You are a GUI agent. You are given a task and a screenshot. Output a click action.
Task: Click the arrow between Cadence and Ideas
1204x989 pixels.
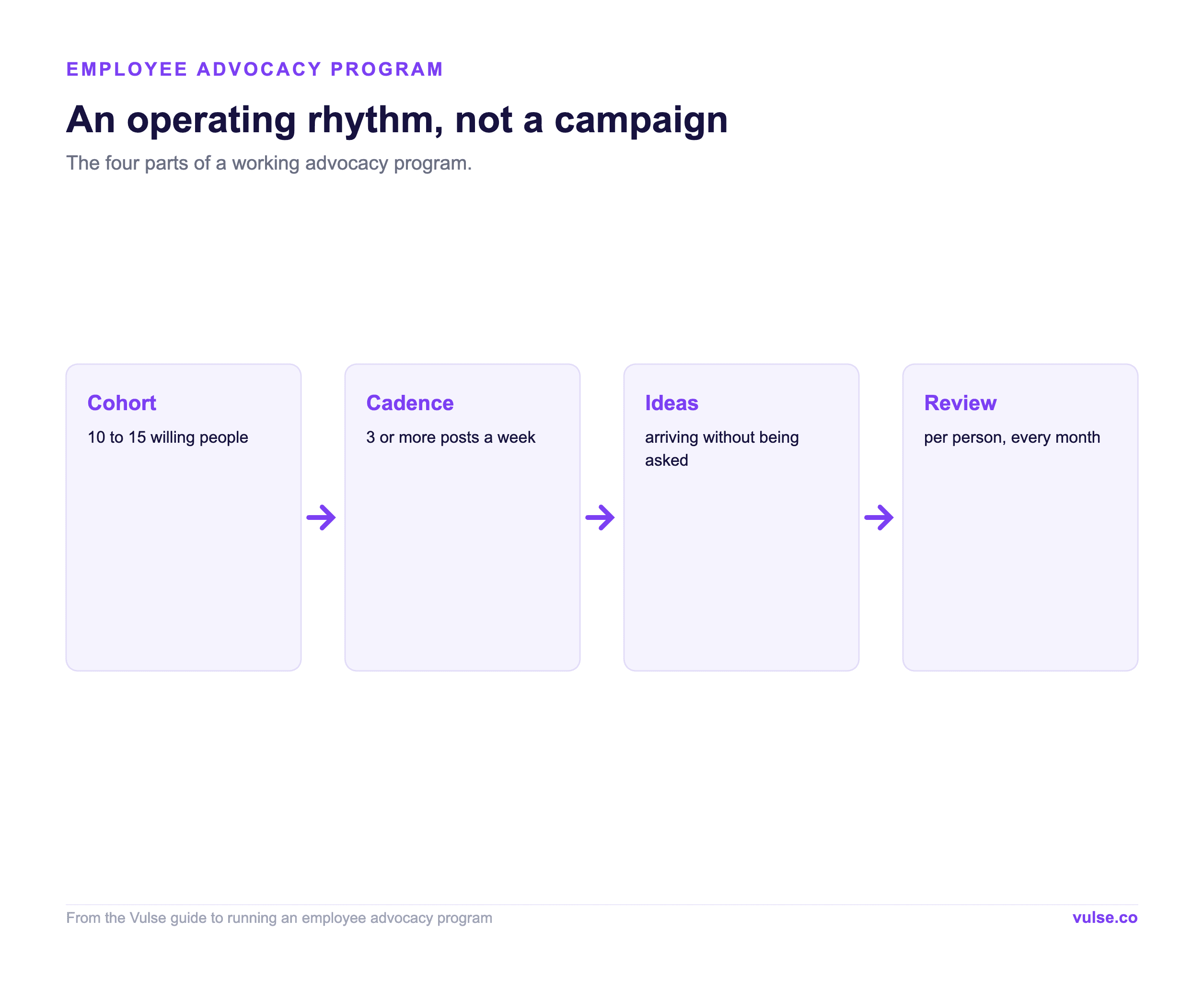600,517
